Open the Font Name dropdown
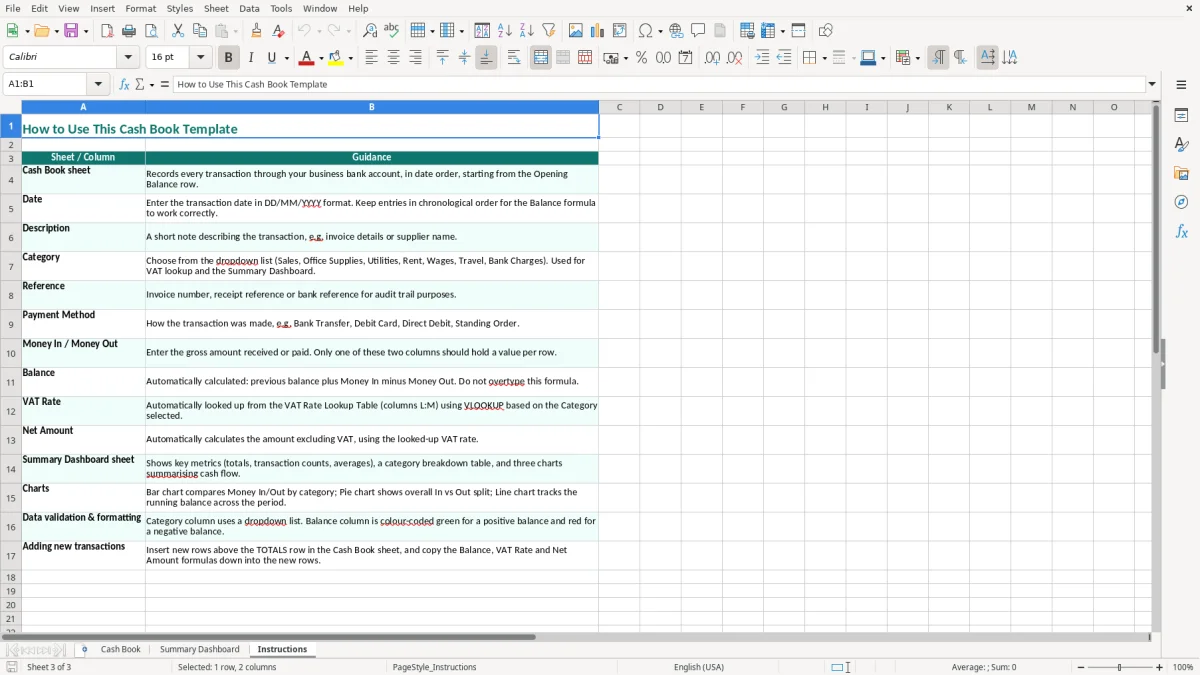Screen dimensions: 1200x675 [127, 58]
